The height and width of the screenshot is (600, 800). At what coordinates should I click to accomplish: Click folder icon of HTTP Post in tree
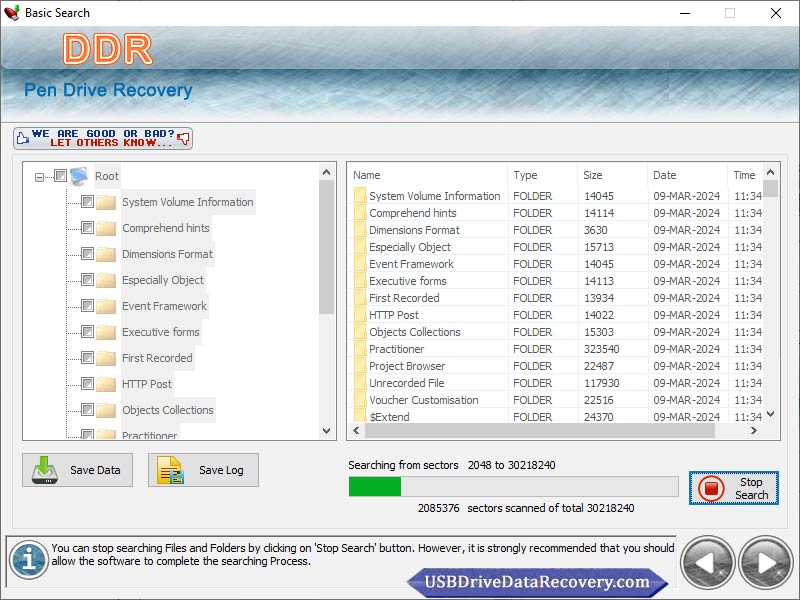(x=106, y=384)
